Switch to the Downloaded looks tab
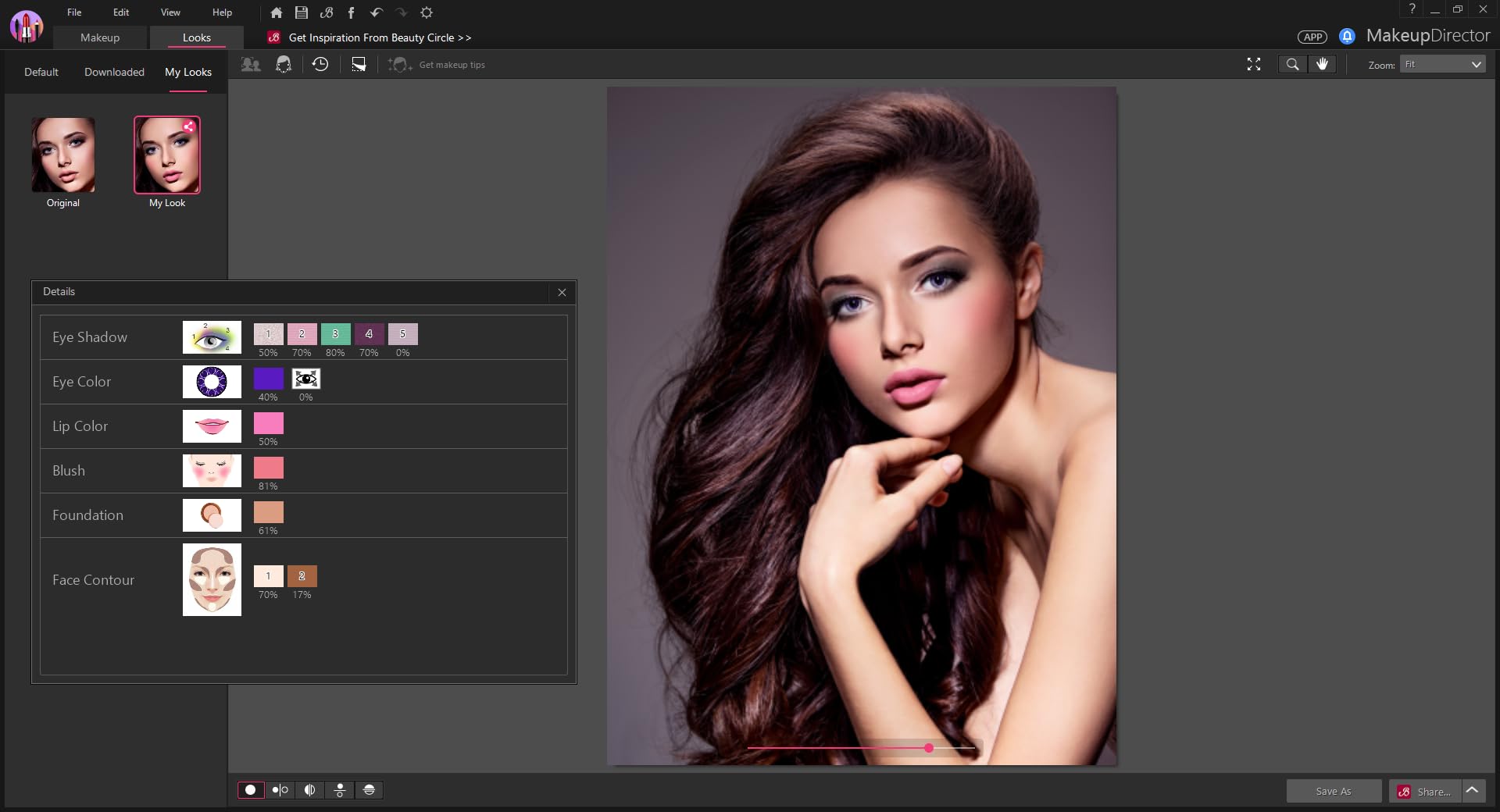The width and height of the screenshot is (1500, 812). pyautogui.click(x=114, y=72)
